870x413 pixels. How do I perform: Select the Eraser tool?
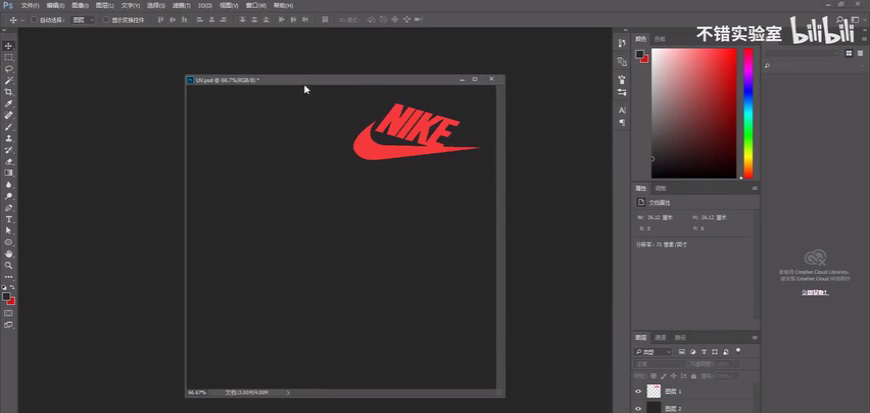(9, 162)
